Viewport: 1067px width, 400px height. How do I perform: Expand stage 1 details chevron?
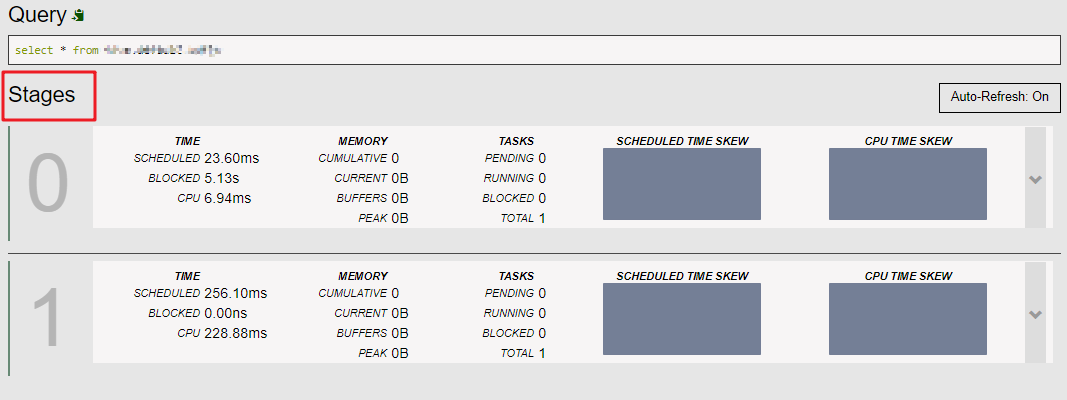pyautogui.click(x=1036, y=314)
